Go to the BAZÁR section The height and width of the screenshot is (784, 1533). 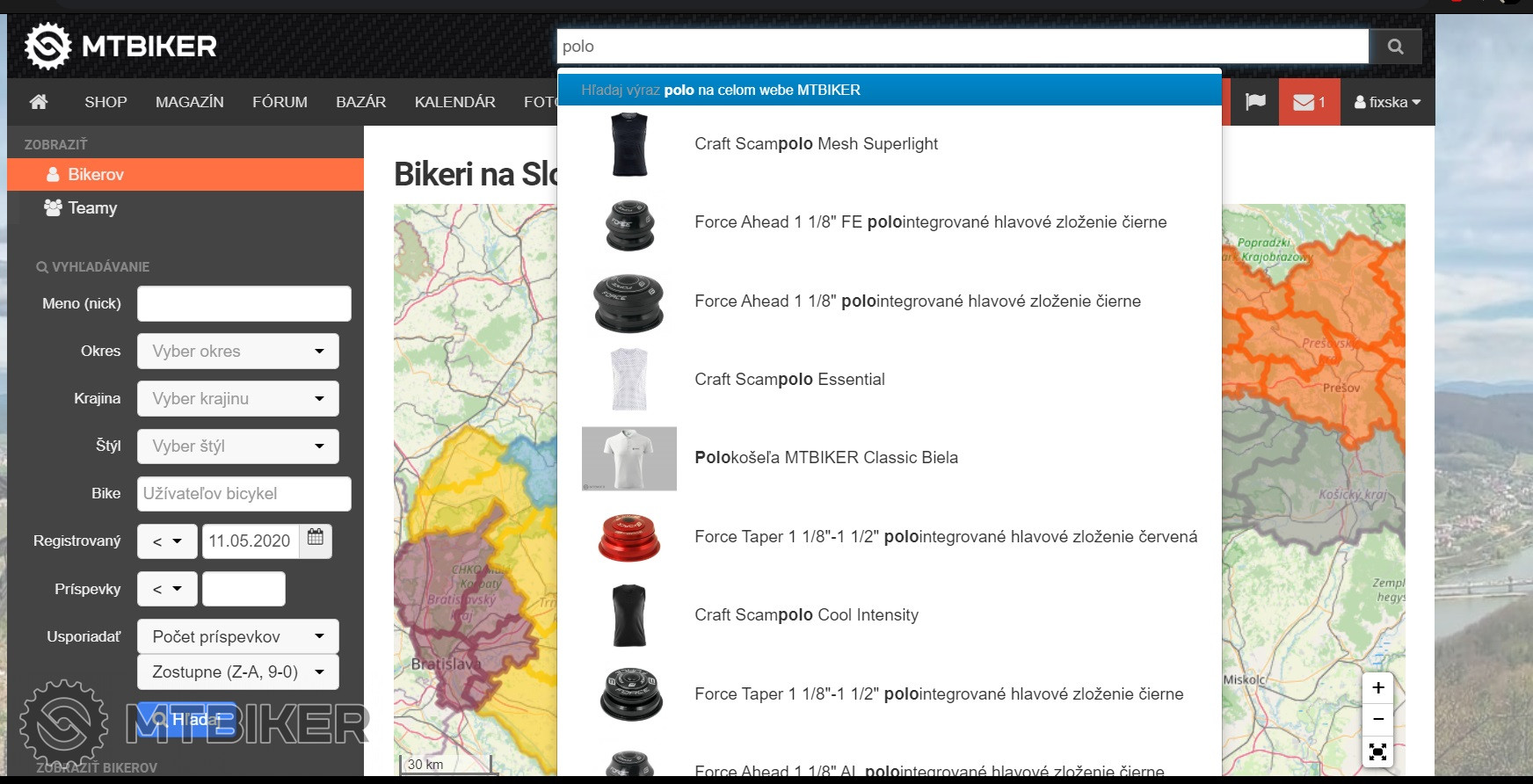360,102
